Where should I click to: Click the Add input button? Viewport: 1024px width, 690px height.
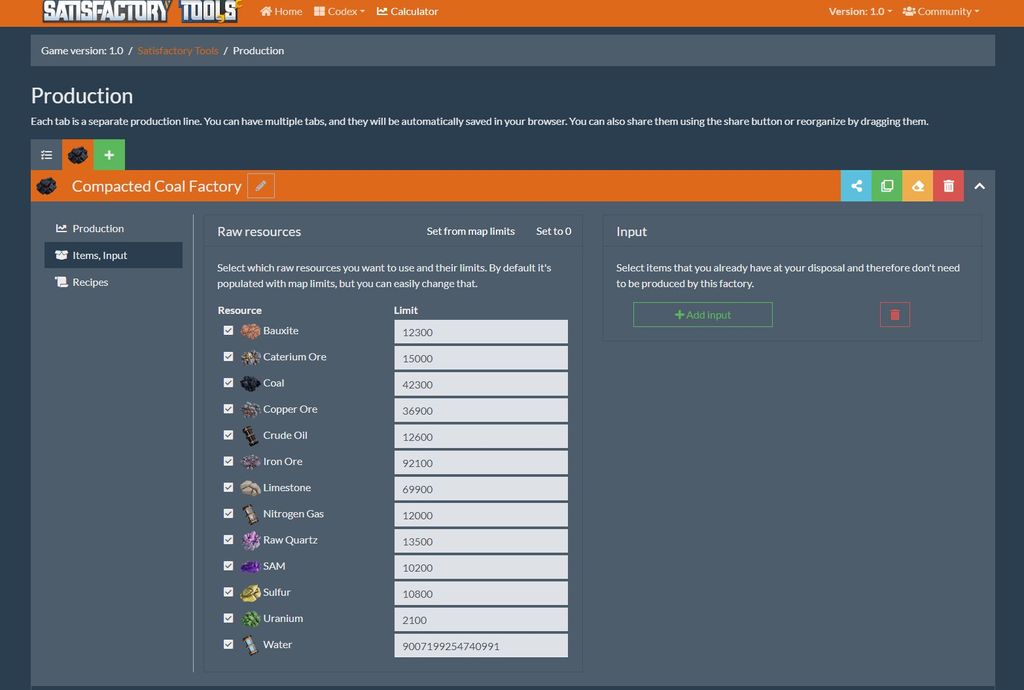pos(703,315)
